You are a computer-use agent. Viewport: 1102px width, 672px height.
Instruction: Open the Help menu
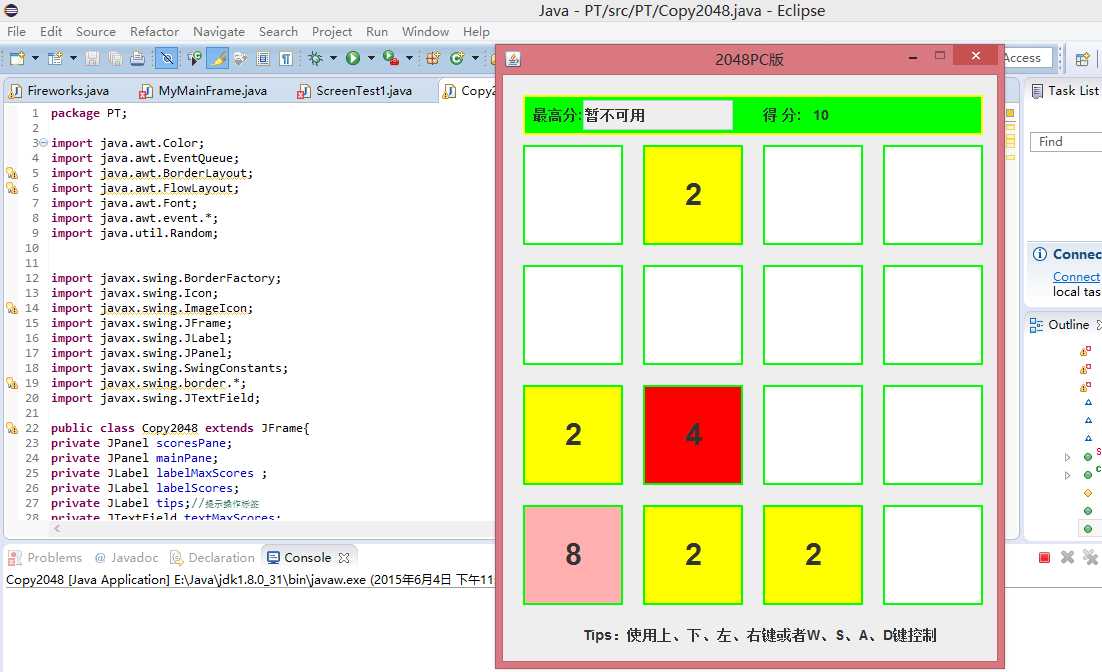[x=476, y=32]
